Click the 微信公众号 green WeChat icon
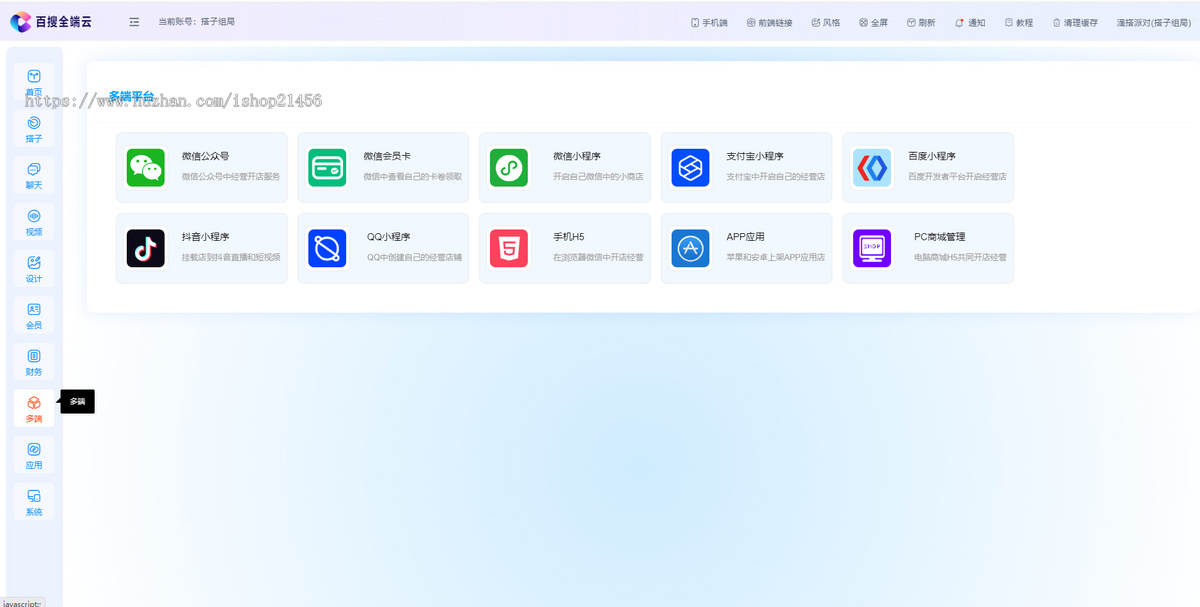This screenshot has height=607, width=1200. [146, 168]
